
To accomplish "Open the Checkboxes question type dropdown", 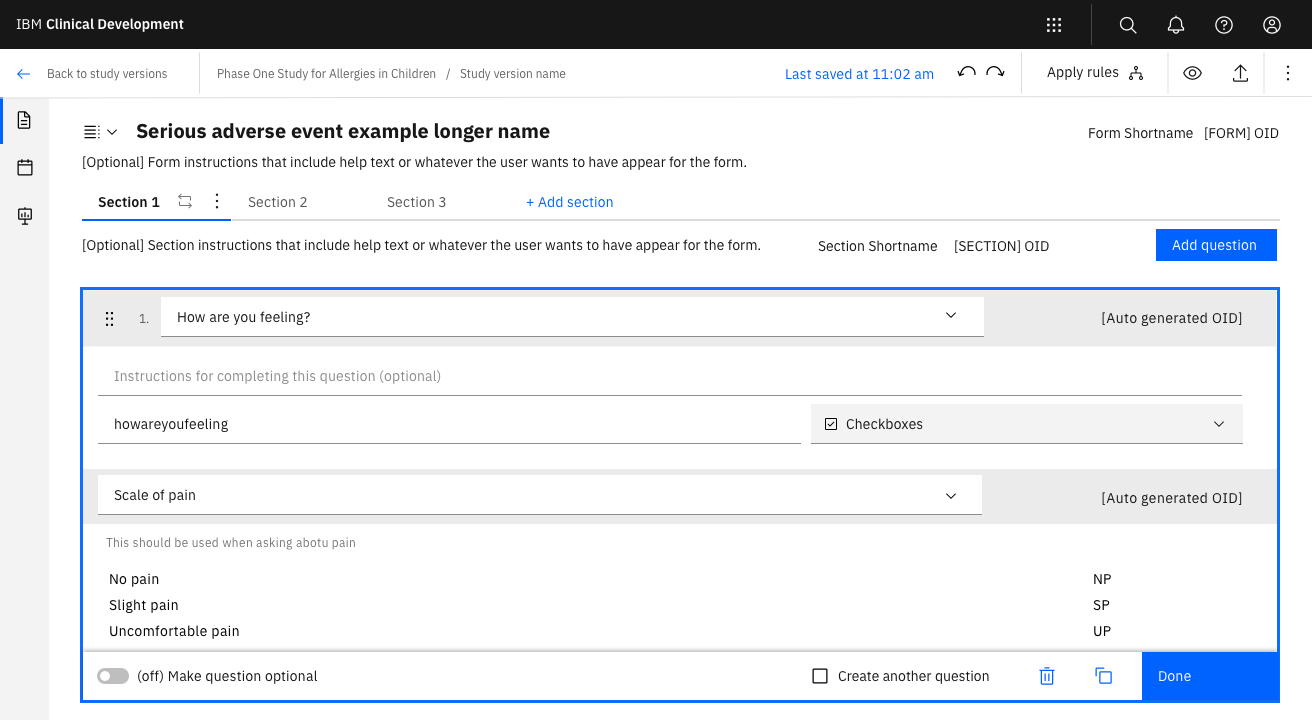I will click(1026, 424).
